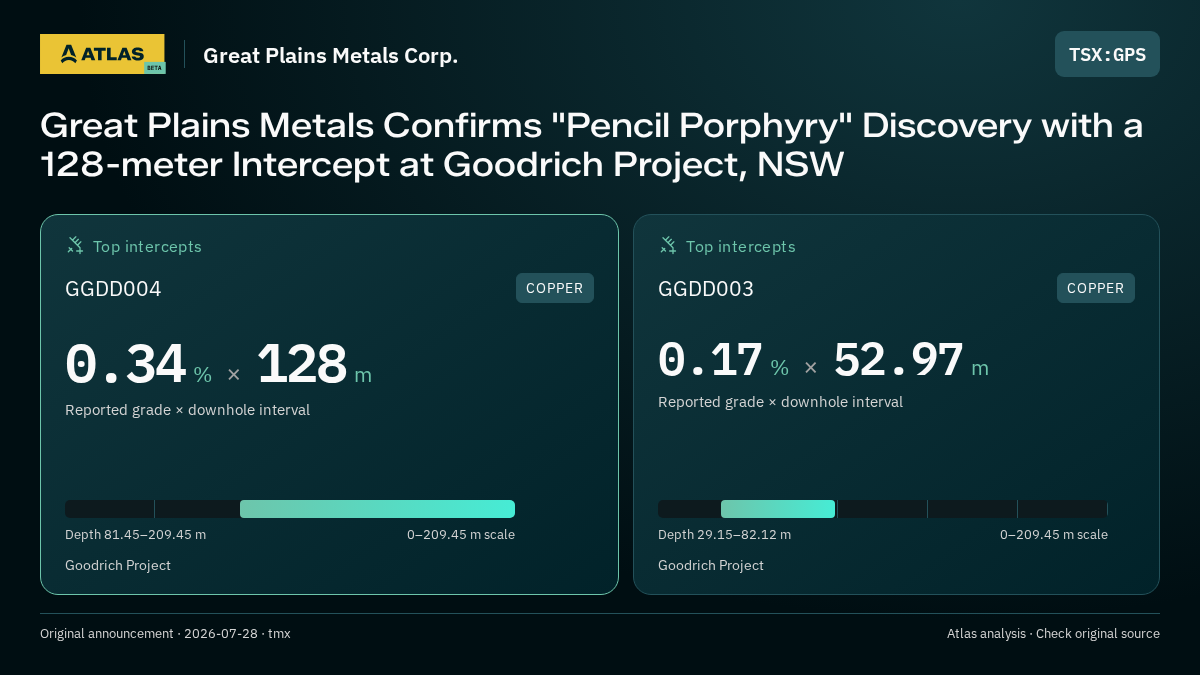1200x675 pixels.
Task: Click the GGDD004 depth interval bar
Action: point(290,509)
